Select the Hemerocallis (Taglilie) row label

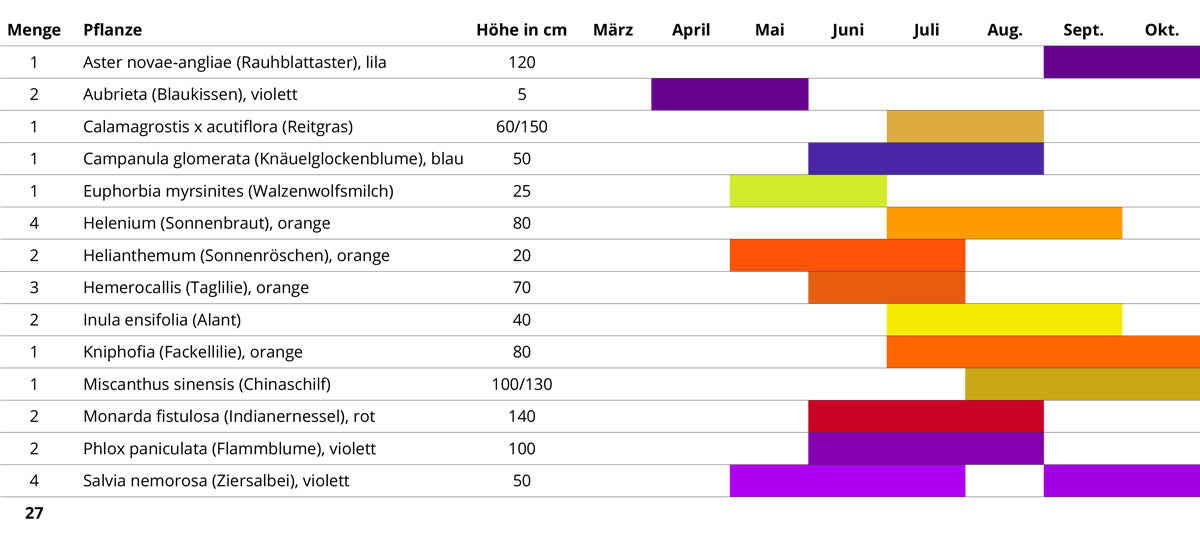pos(196,288)
